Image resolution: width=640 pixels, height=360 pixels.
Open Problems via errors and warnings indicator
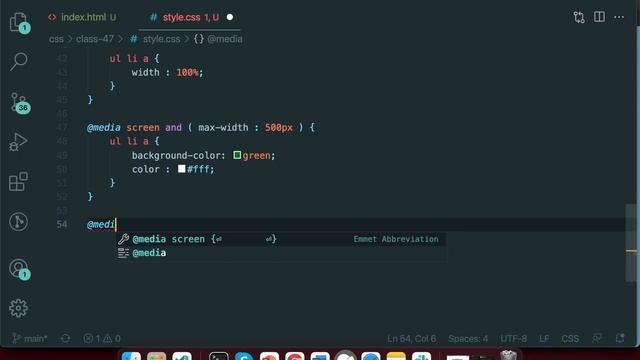(x=102, y=339)
